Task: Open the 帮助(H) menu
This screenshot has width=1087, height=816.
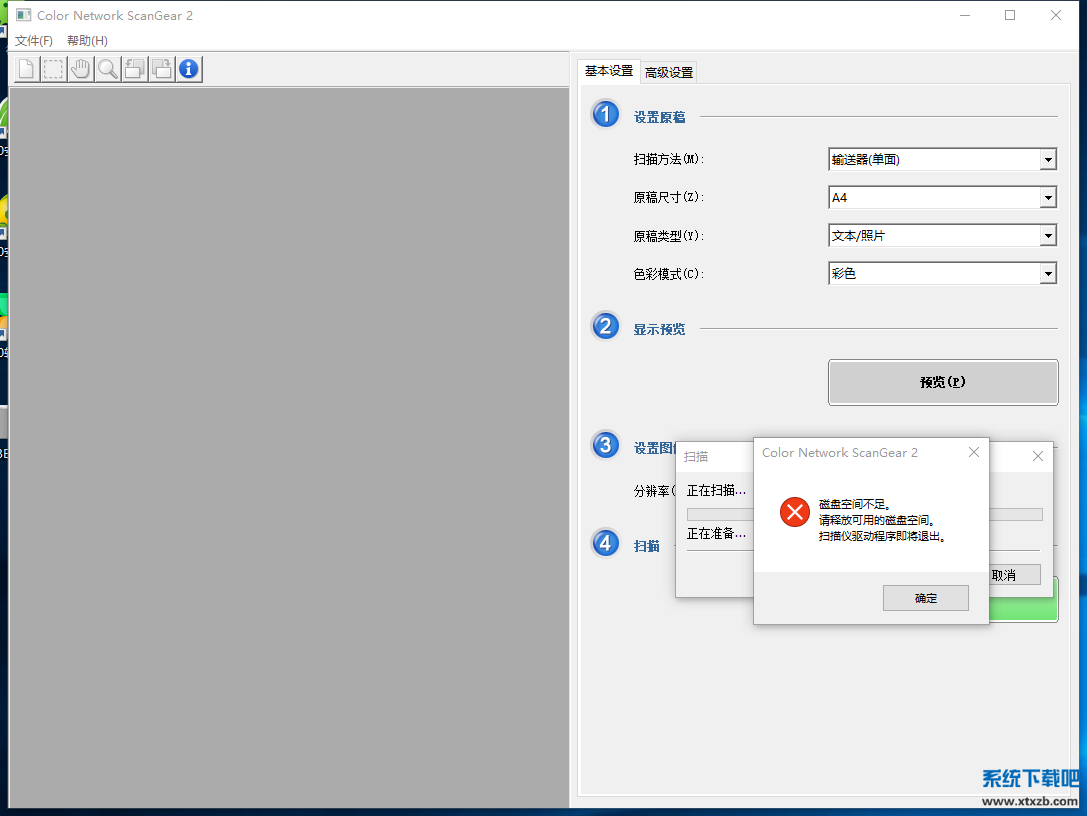Action: tap(87, 41)
